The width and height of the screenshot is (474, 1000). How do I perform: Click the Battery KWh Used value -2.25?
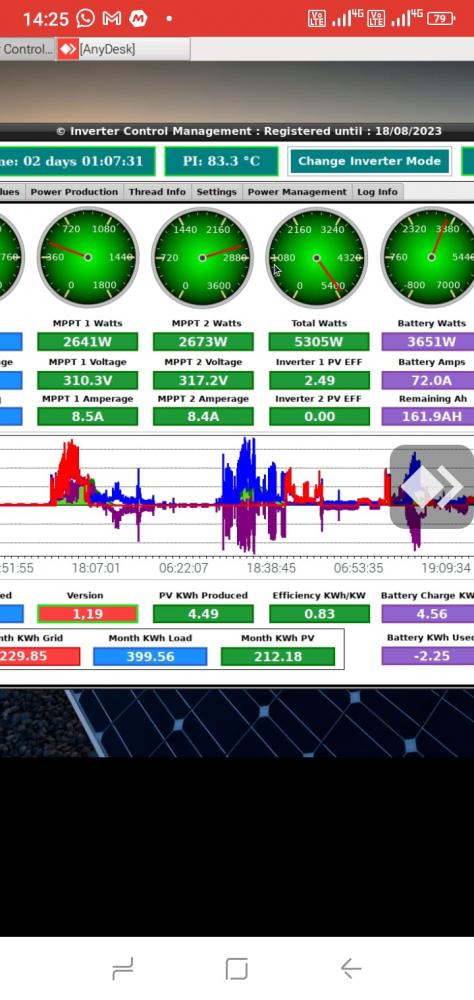428,656
